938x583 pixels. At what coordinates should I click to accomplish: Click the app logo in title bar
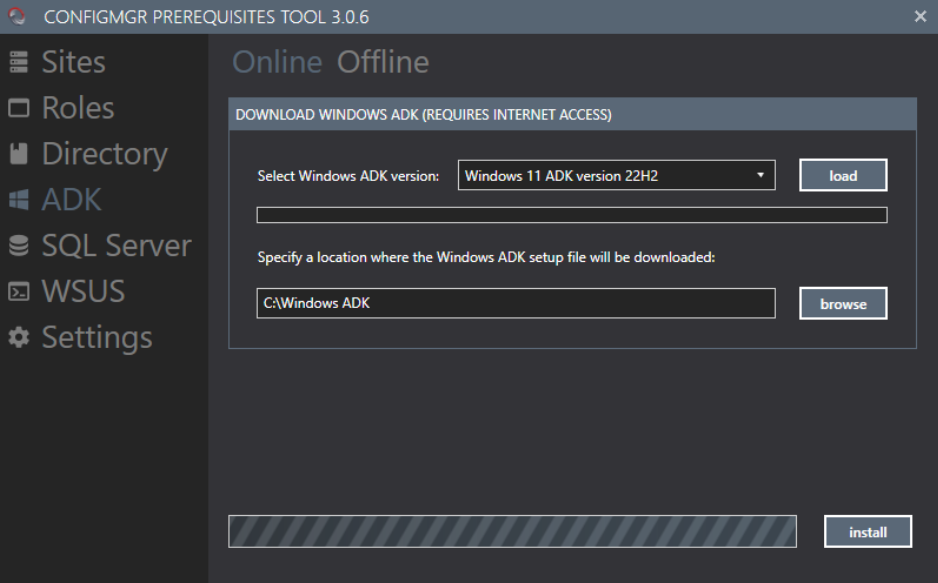click(x=17, y=16)
